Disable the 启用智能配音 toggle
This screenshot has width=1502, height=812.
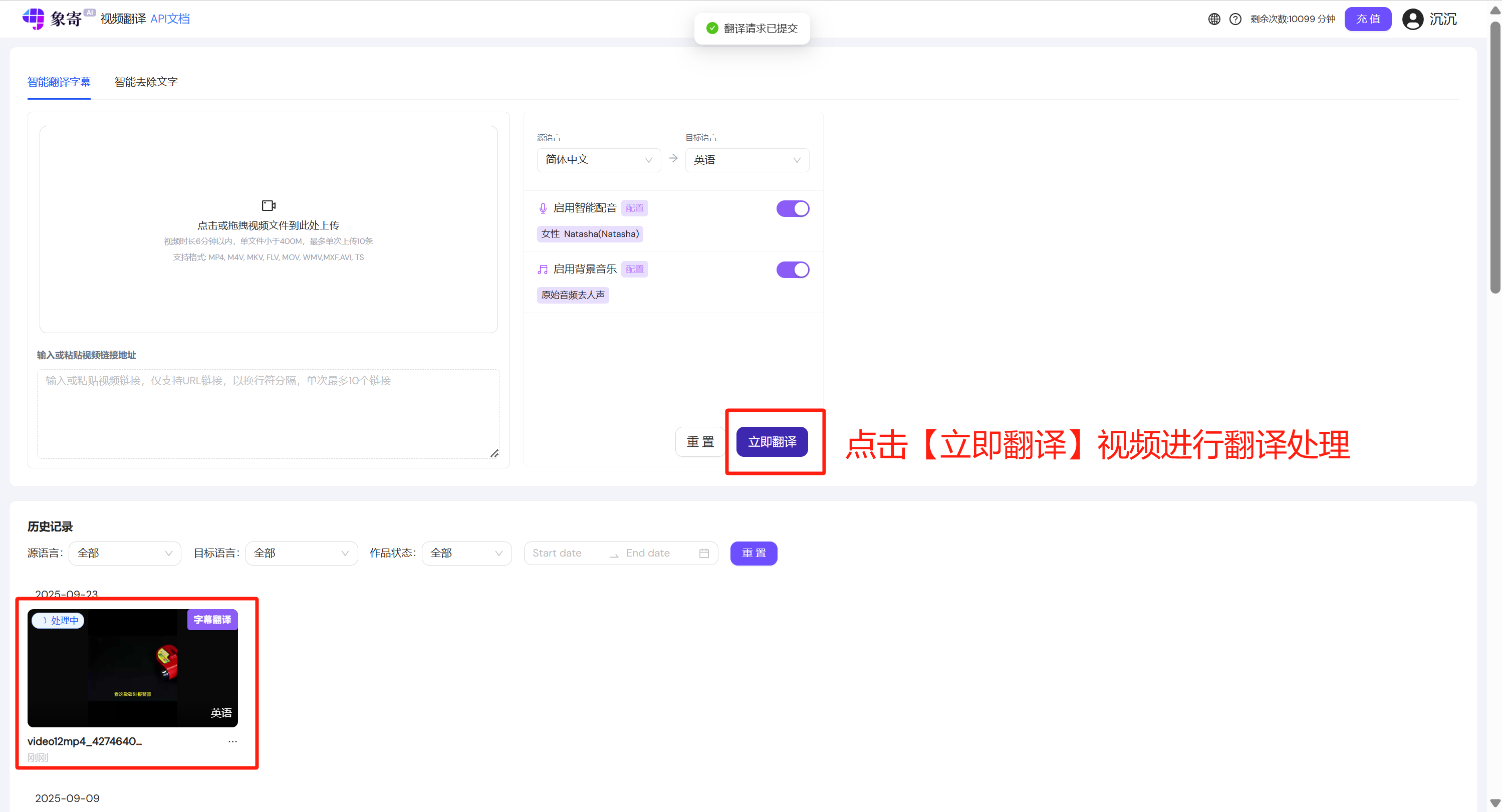tap(793, 208)
